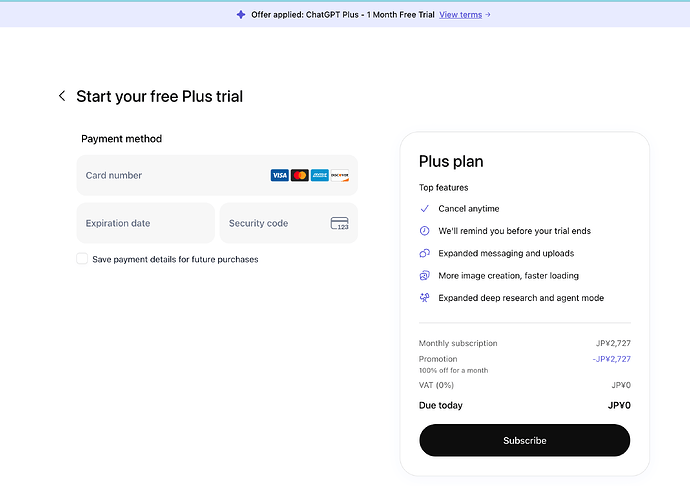This screenshot has height=486, width=690.
Task: Click the expanded messaging and uploads icon
Action: point(425,253)
